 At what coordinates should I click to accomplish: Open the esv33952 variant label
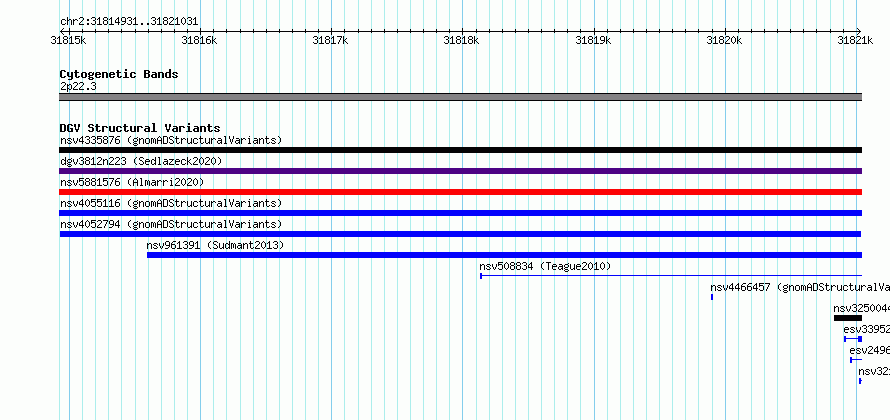coord(867,329)
